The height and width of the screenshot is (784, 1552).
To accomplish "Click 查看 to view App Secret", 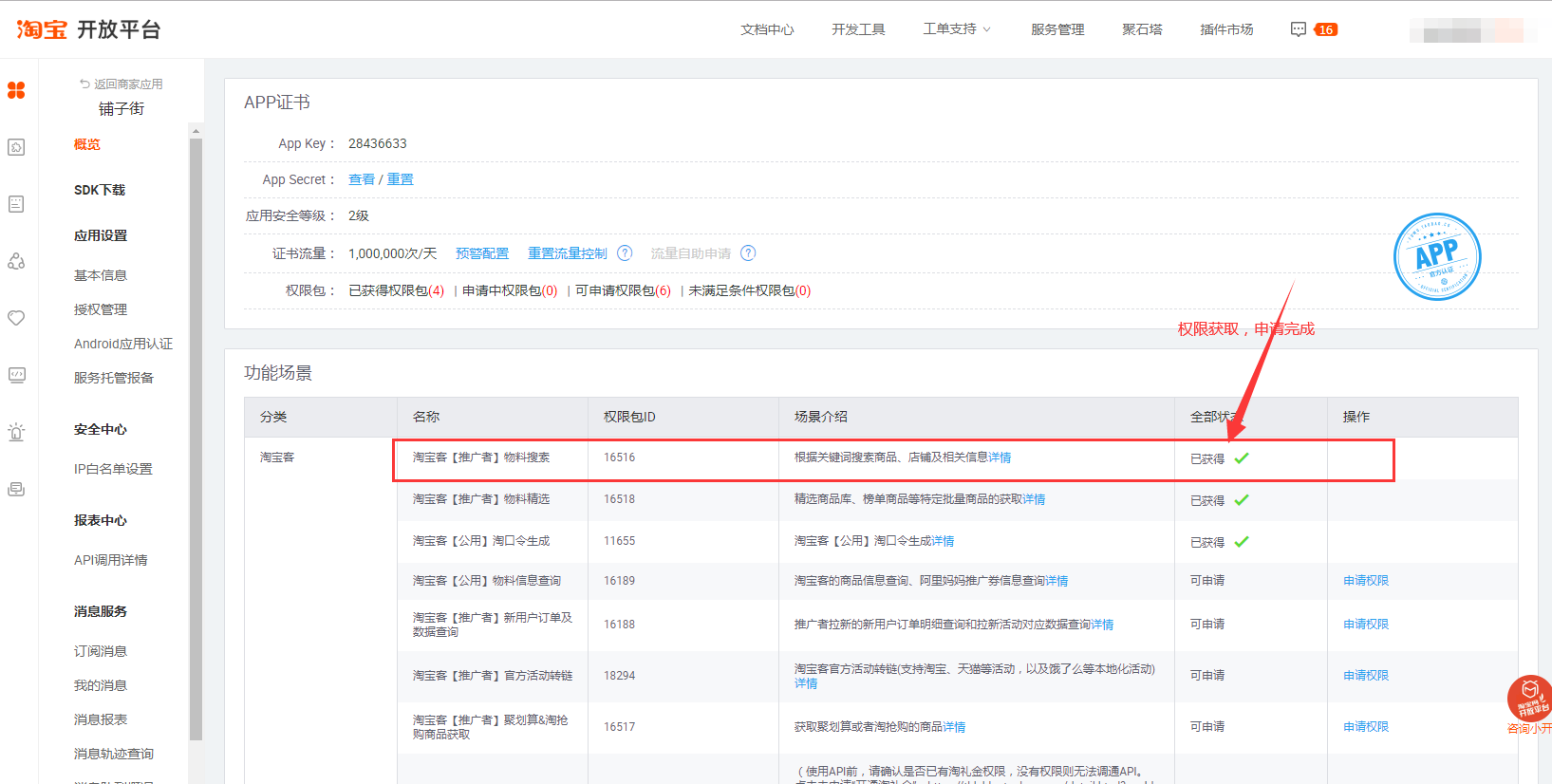I will click(362, 179).
